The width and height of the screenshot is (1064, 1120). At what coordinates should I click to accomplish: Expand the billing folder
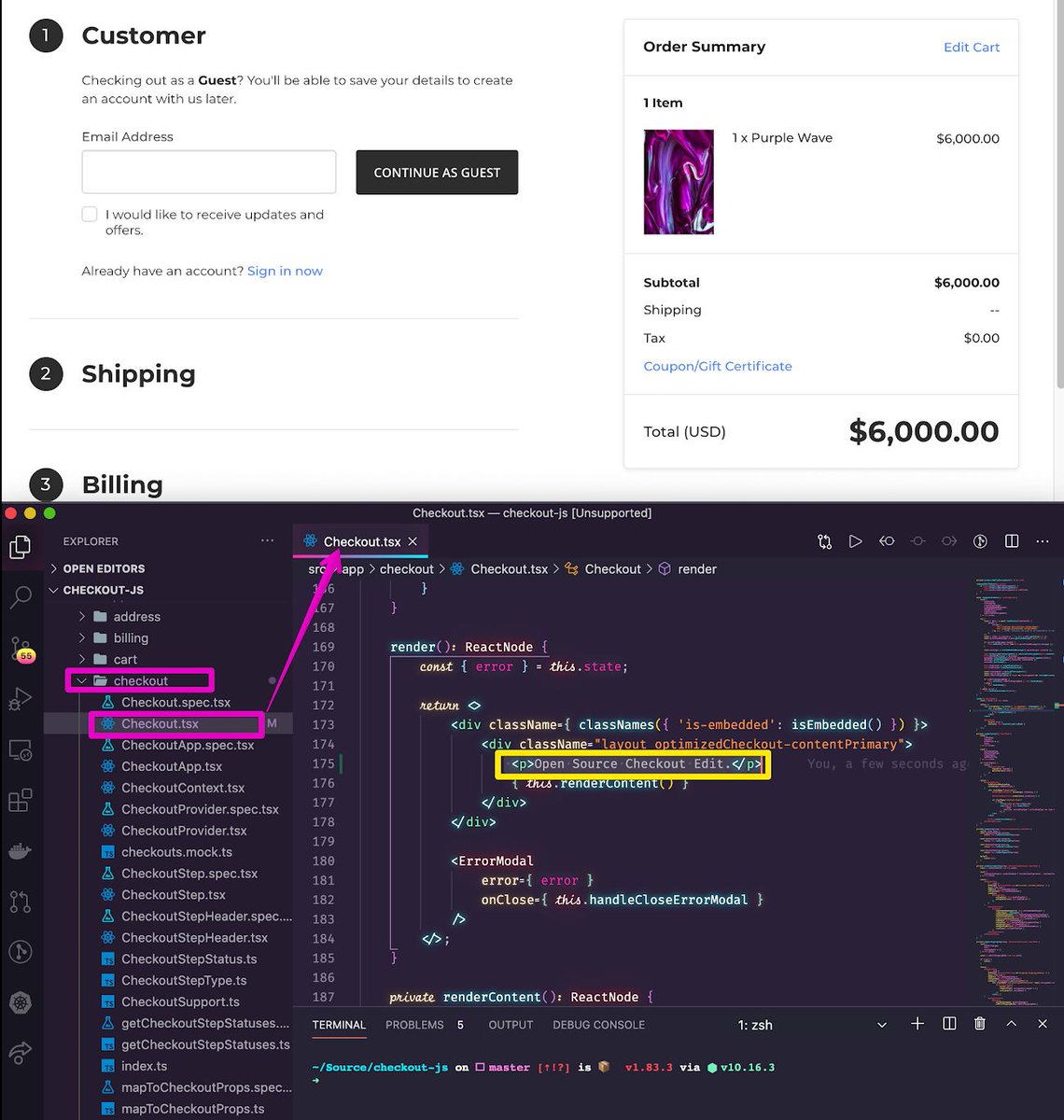pos(131,637)
